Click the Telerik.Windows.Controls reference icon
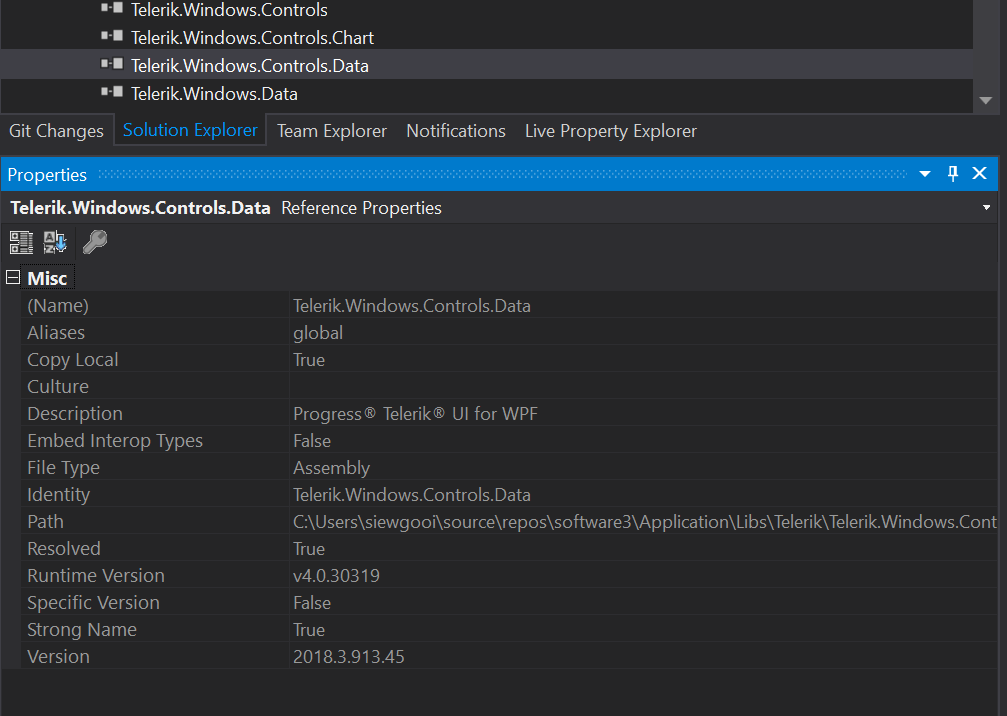The image size is (1007, 716). [x=111, y=9]
